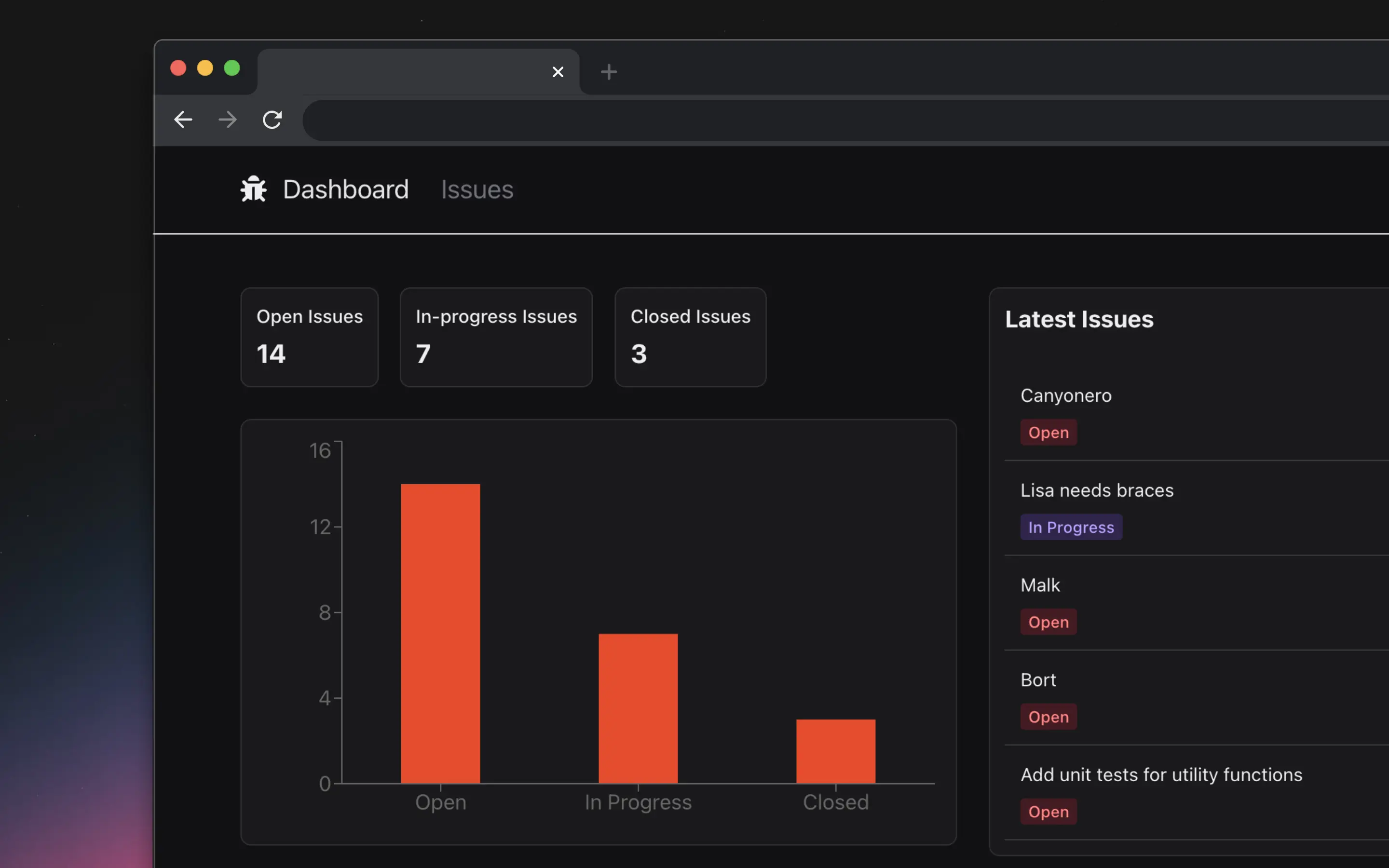
Task: Click the In Progress badge under Lisa needs braces
Action: [1071, 527]
